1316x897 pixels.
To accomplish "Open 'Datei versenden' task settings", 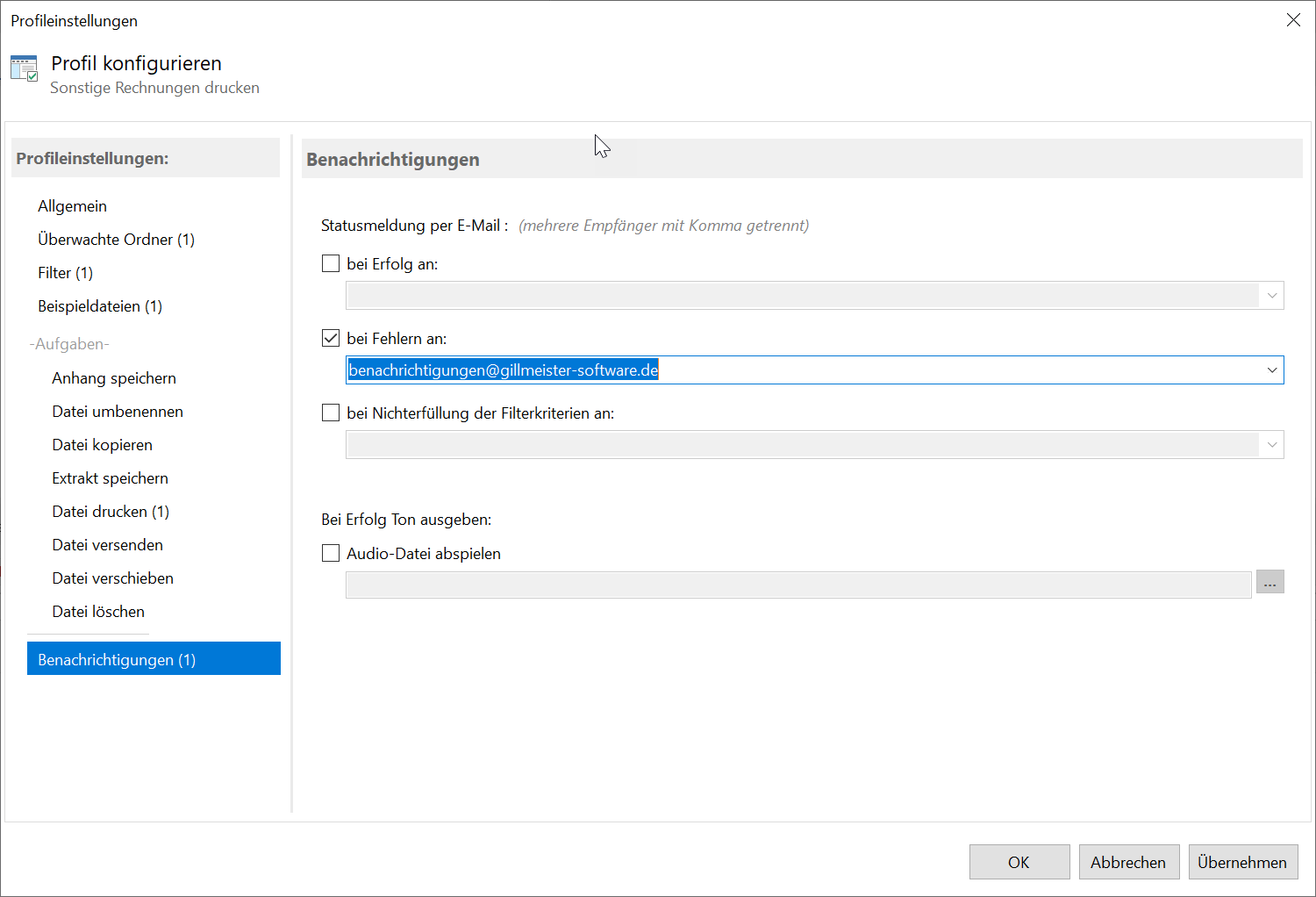I will [x=107, y=545].
